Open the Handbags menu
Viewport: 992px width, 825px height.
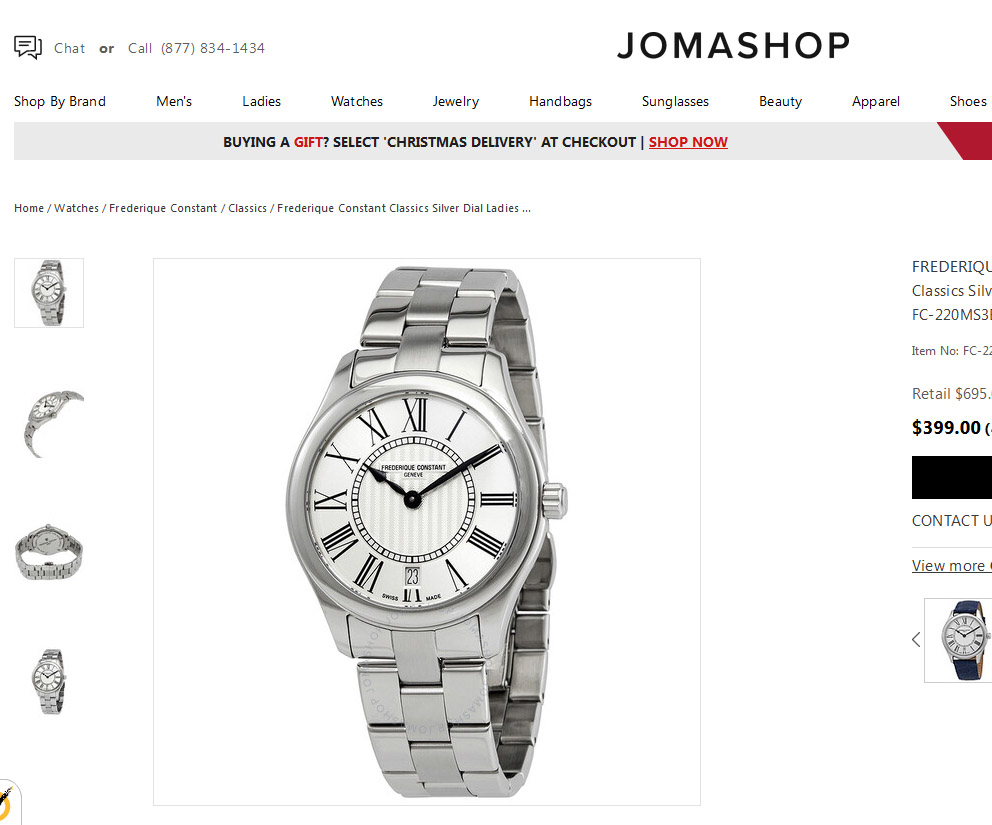pos(561,101)
